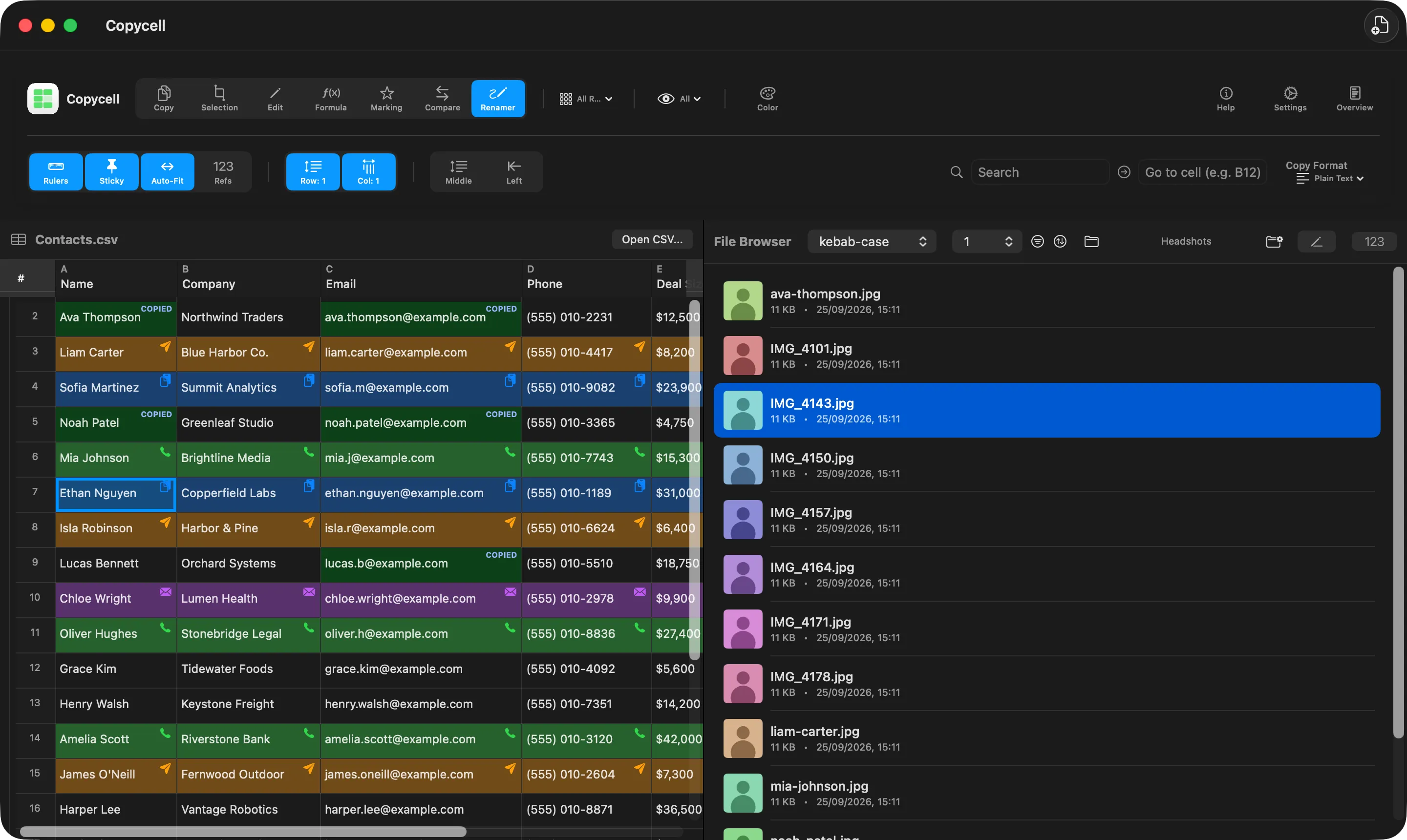Screen dimensions: 1407x840
Task: Open the Formula tool
Action: (331, 99)
